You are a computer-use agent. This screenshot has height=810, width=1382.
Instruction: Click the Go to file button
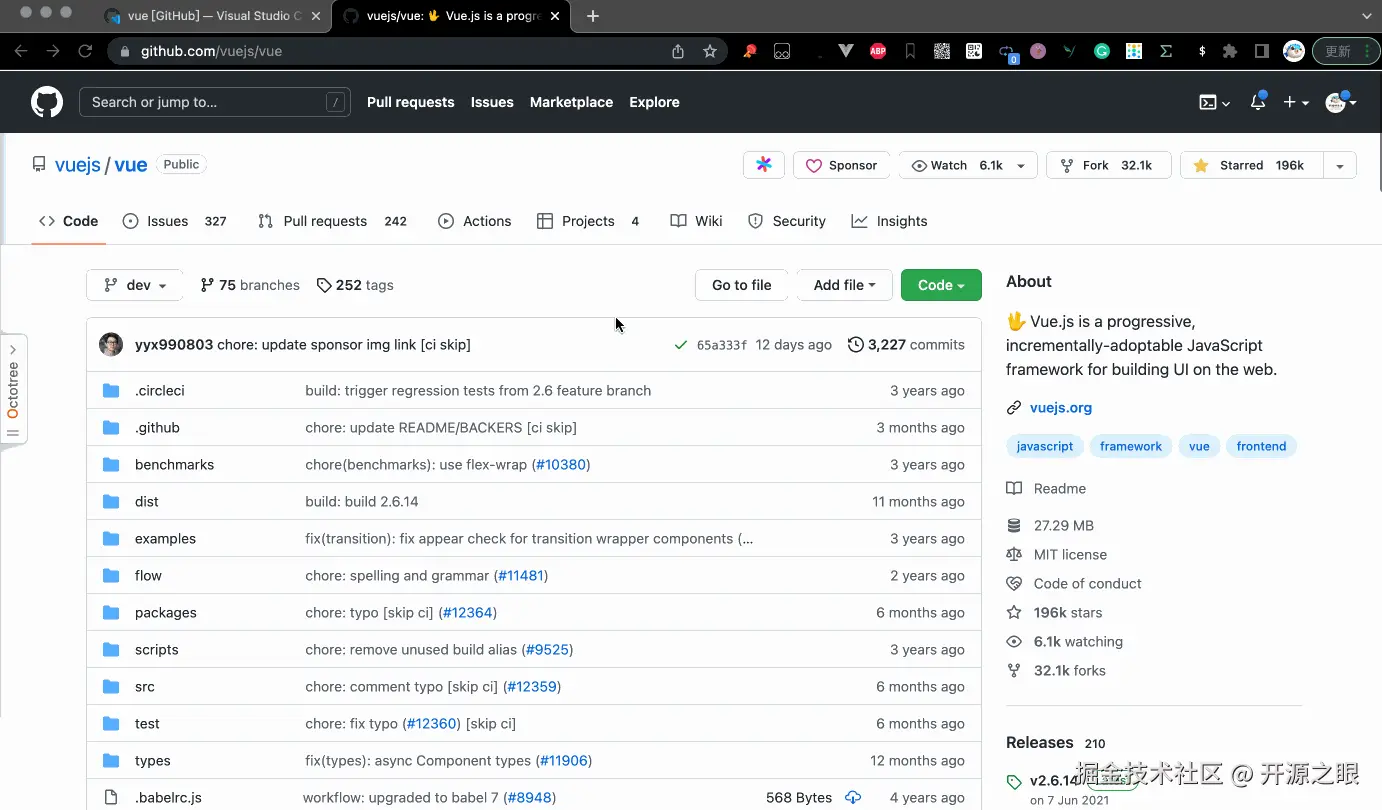(740, 285)
